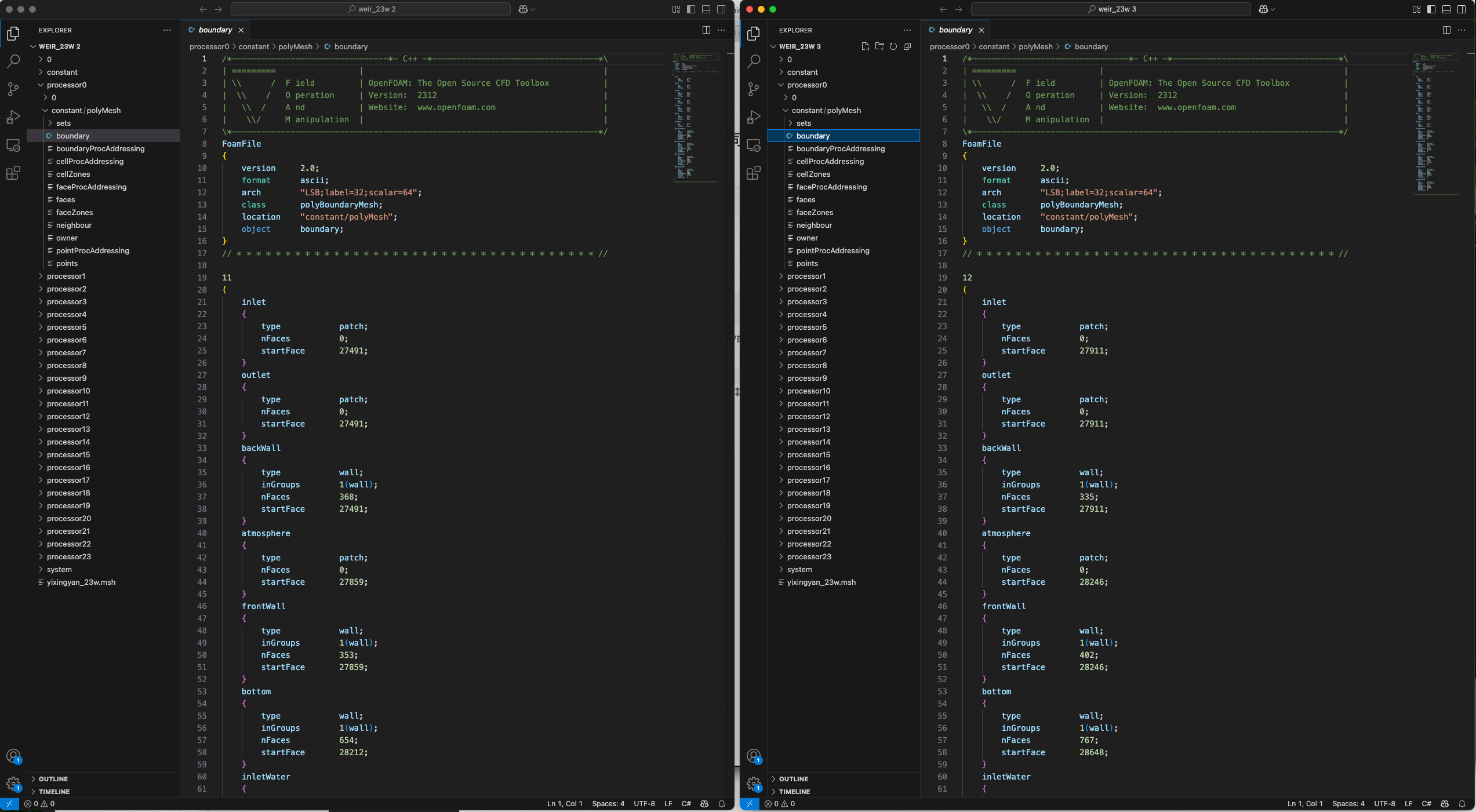Expand processor12 folder in left explorer
Screen dimensions: 1476x812
tap(68, 416)
